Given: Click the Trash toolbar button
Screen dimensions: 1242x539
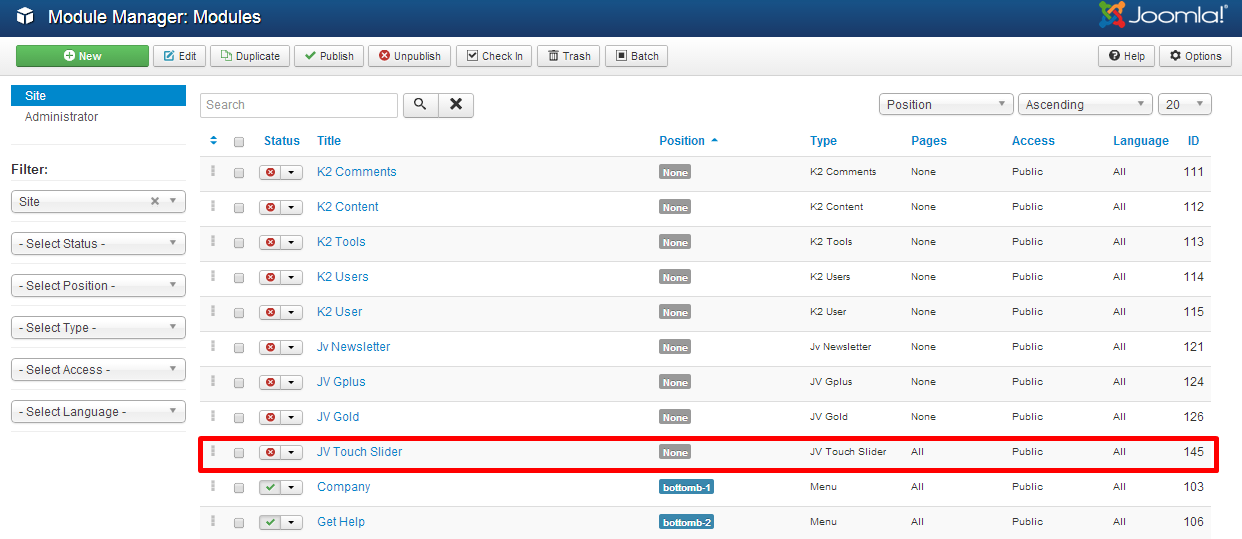Looking at the screenshot, I should (x=569, y=56).
